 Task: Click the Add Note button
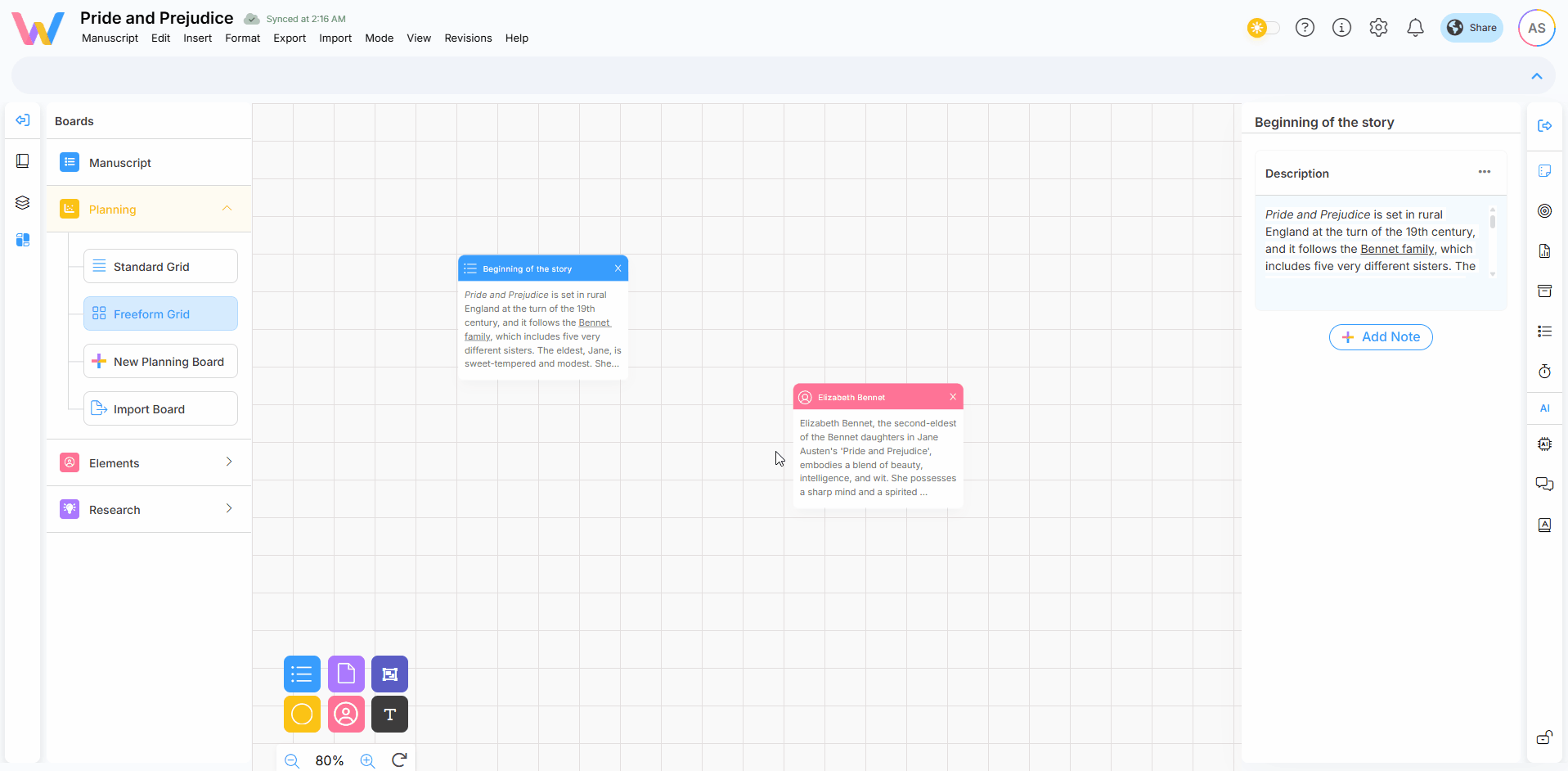click(1381, 337)
